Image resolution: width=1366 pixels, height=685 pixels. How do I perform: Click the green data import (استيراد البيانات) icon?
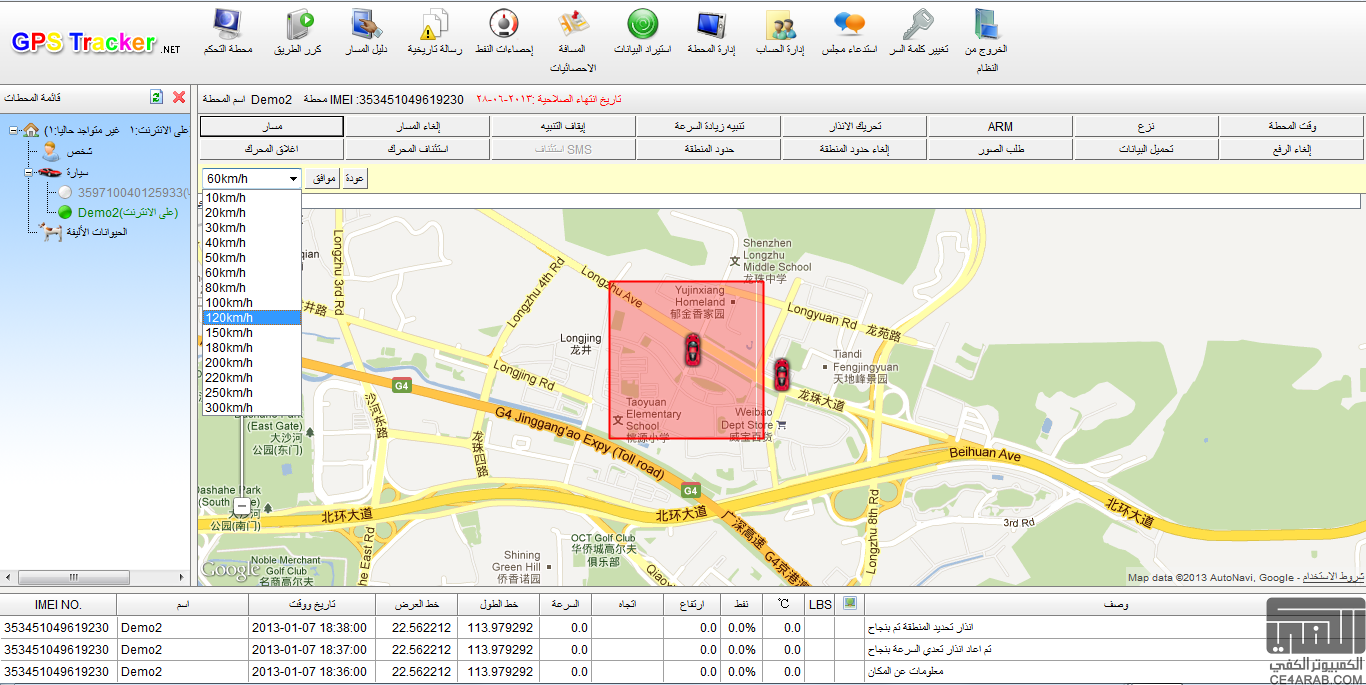tap(643, 23)
